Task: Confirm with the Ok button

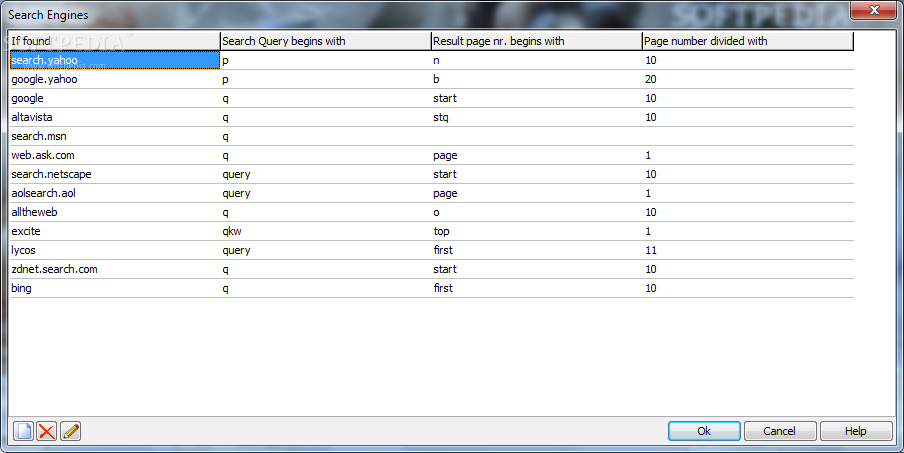Action: pos(704,431)
